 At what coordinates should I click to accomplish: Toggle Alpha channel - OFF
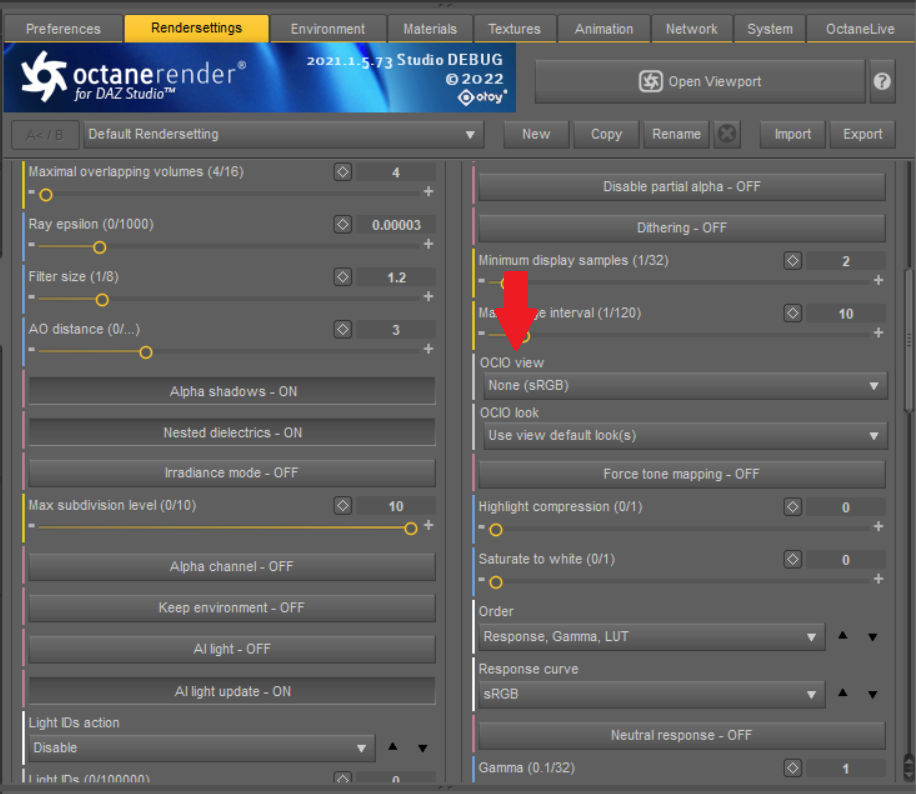click(232, 567)
